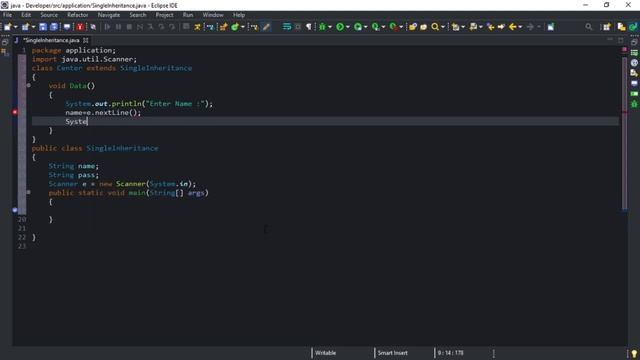The height and width of the screenshot is (360, 640).
Task: Click the Step Return icon
Action: pos(172,27)
